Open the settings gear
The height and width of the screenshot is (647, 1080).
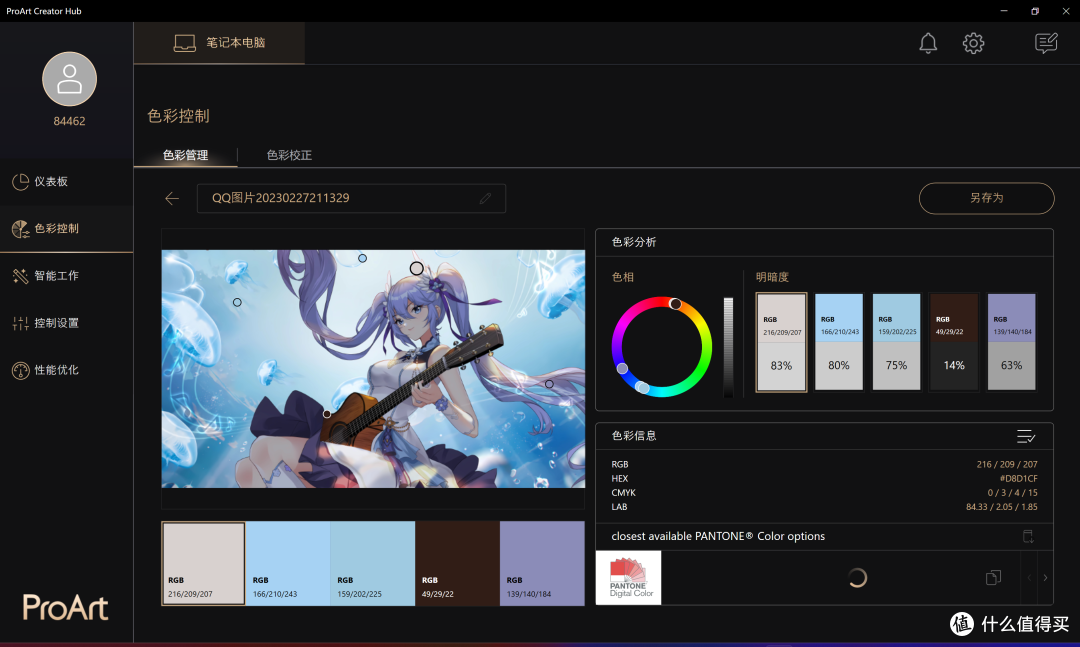click(973, 43)
